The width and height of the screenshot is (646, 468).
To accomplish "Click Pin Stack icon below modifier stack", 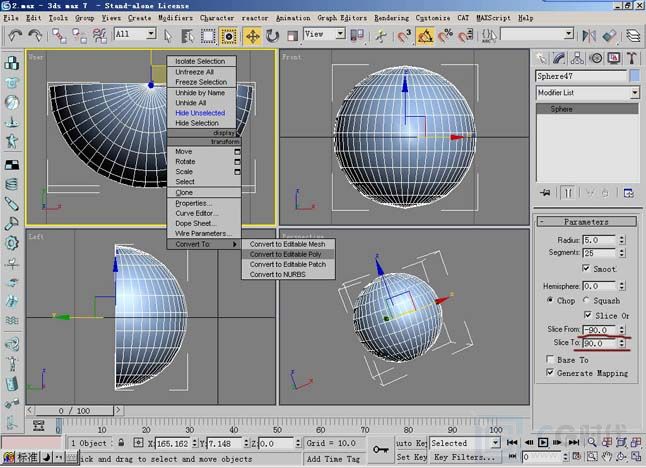I will [545, 193].
